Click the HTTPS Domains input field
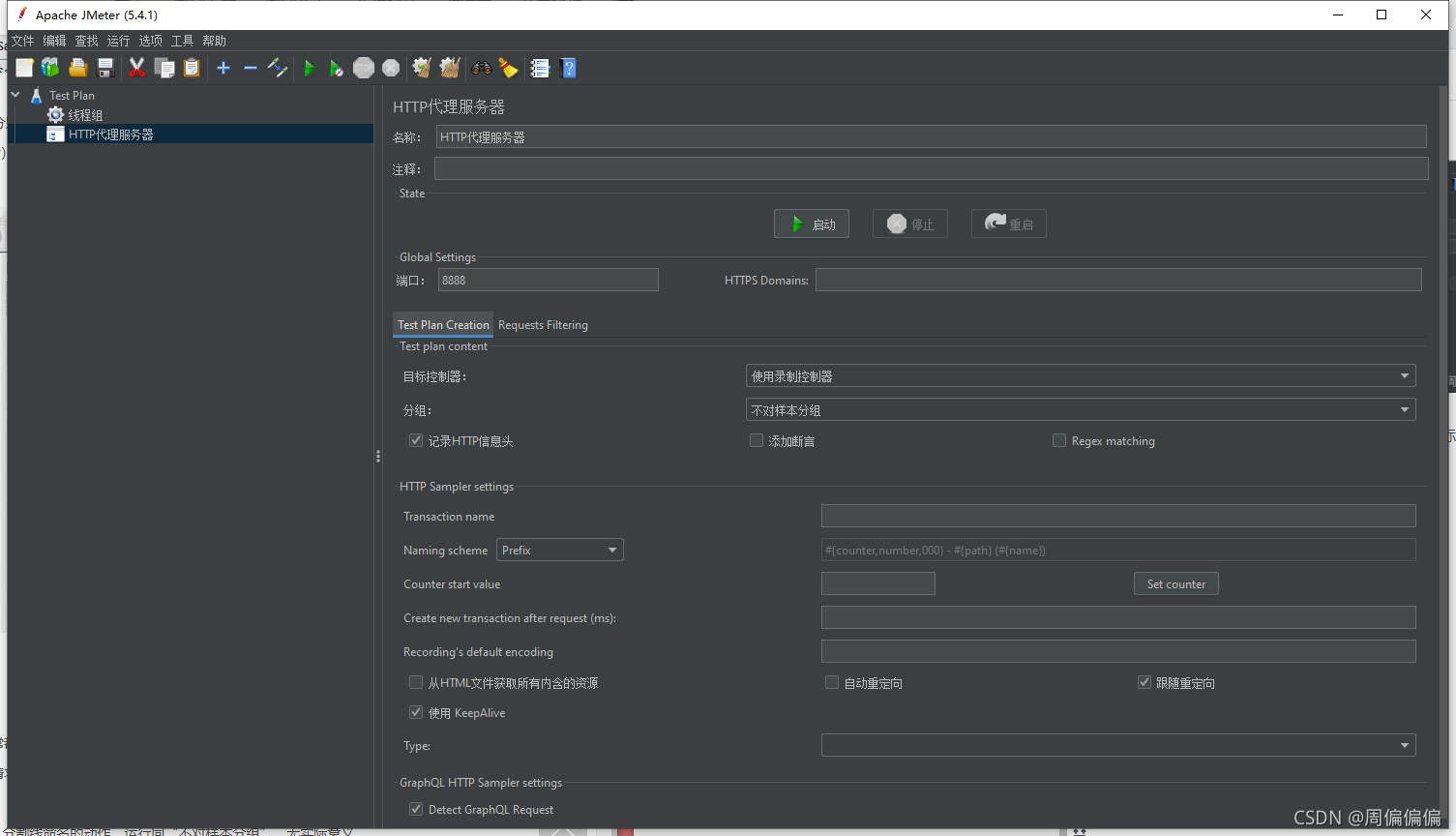 (x=1118, y=280)
